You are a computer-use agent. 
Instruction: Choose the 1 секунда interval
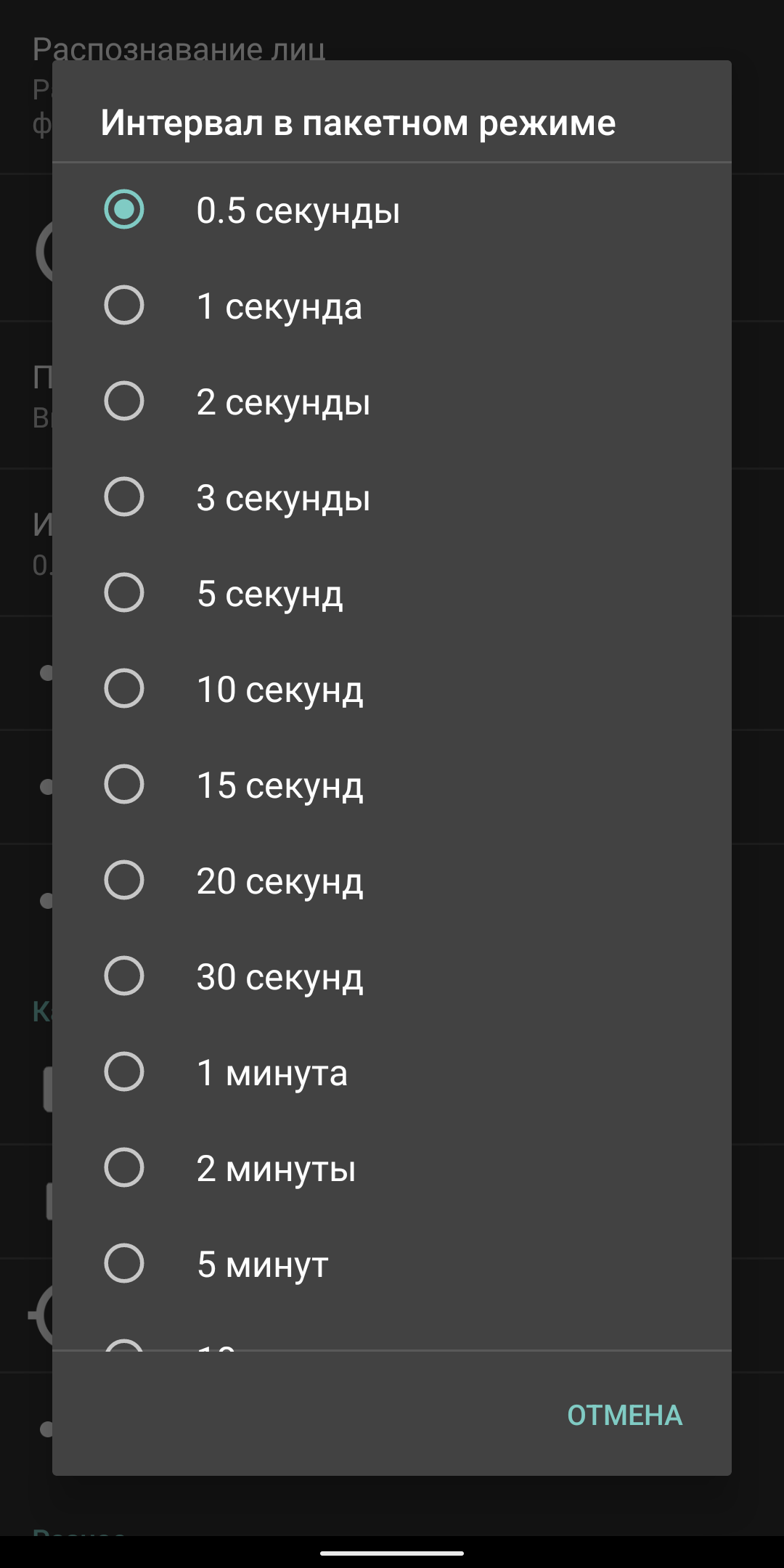tap(124, 306)
